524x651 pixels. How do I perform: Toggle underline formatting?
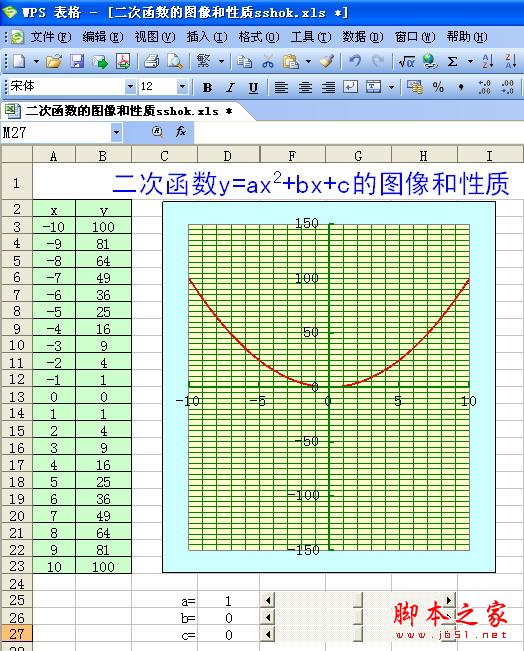(253, 87)
